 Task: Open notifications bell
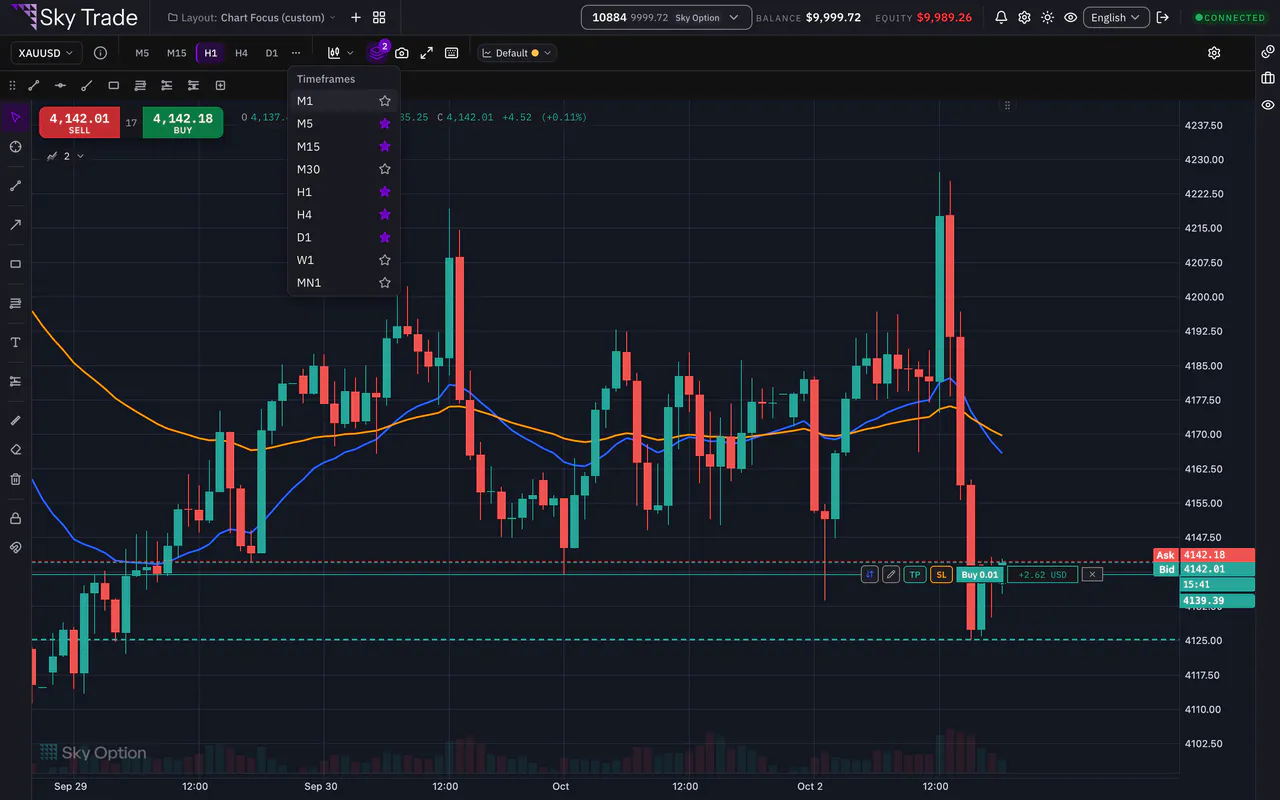[1001, 18]
